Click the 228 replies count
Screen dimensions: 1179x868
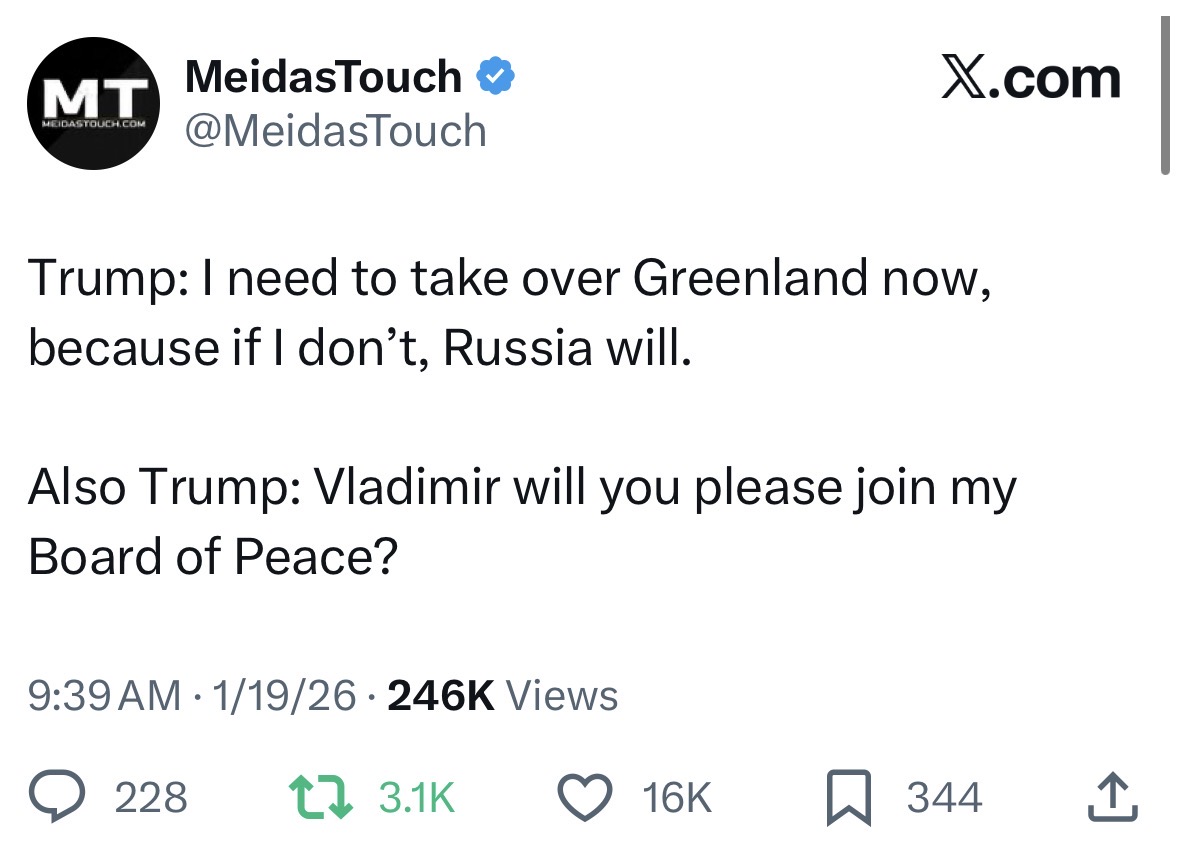click(151, 797)
